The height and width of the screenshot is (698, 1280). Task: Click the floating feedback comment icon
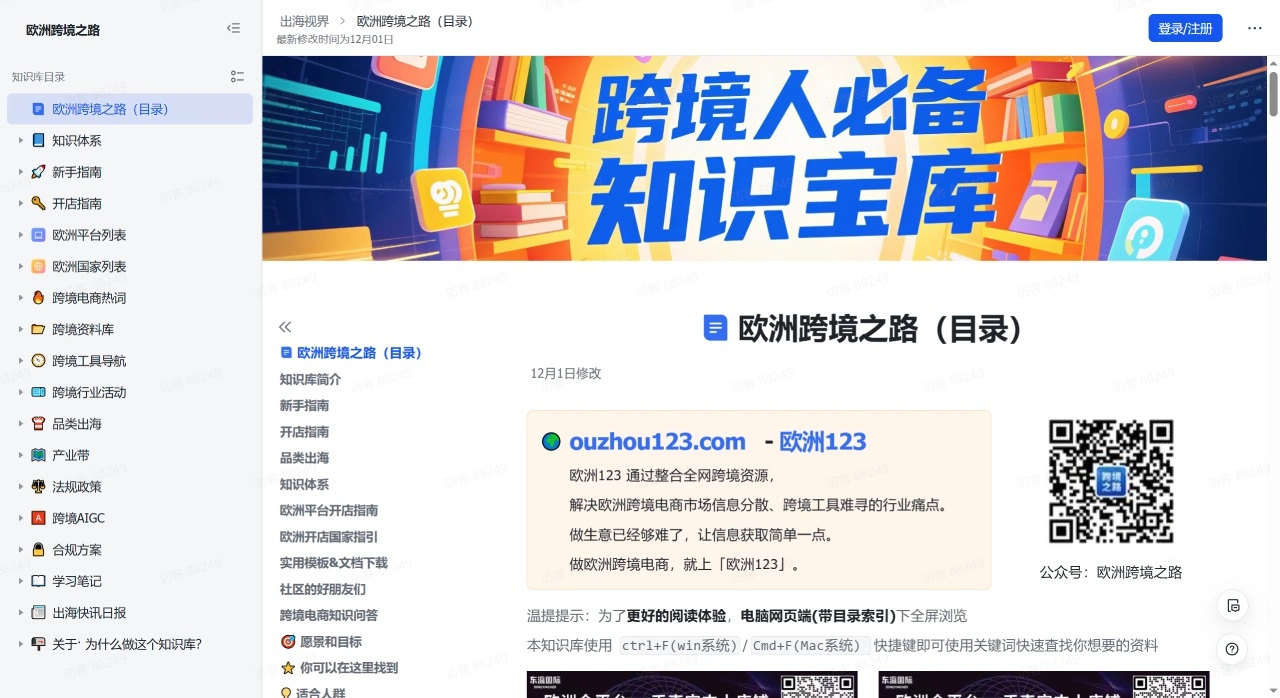1233,605
